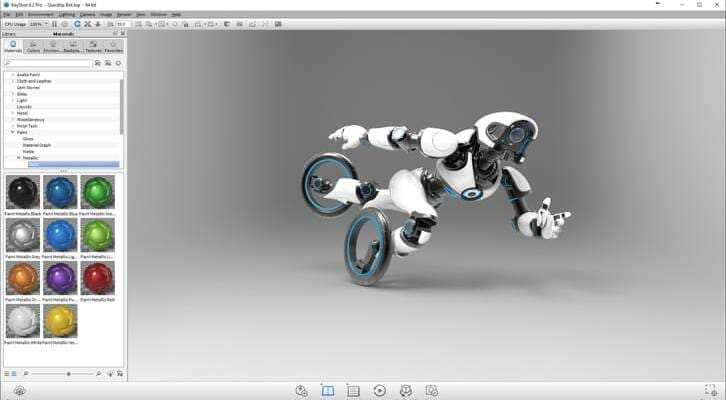Click the blue refresh render icon
Viewport: 726px width, 400px height.
77,24
